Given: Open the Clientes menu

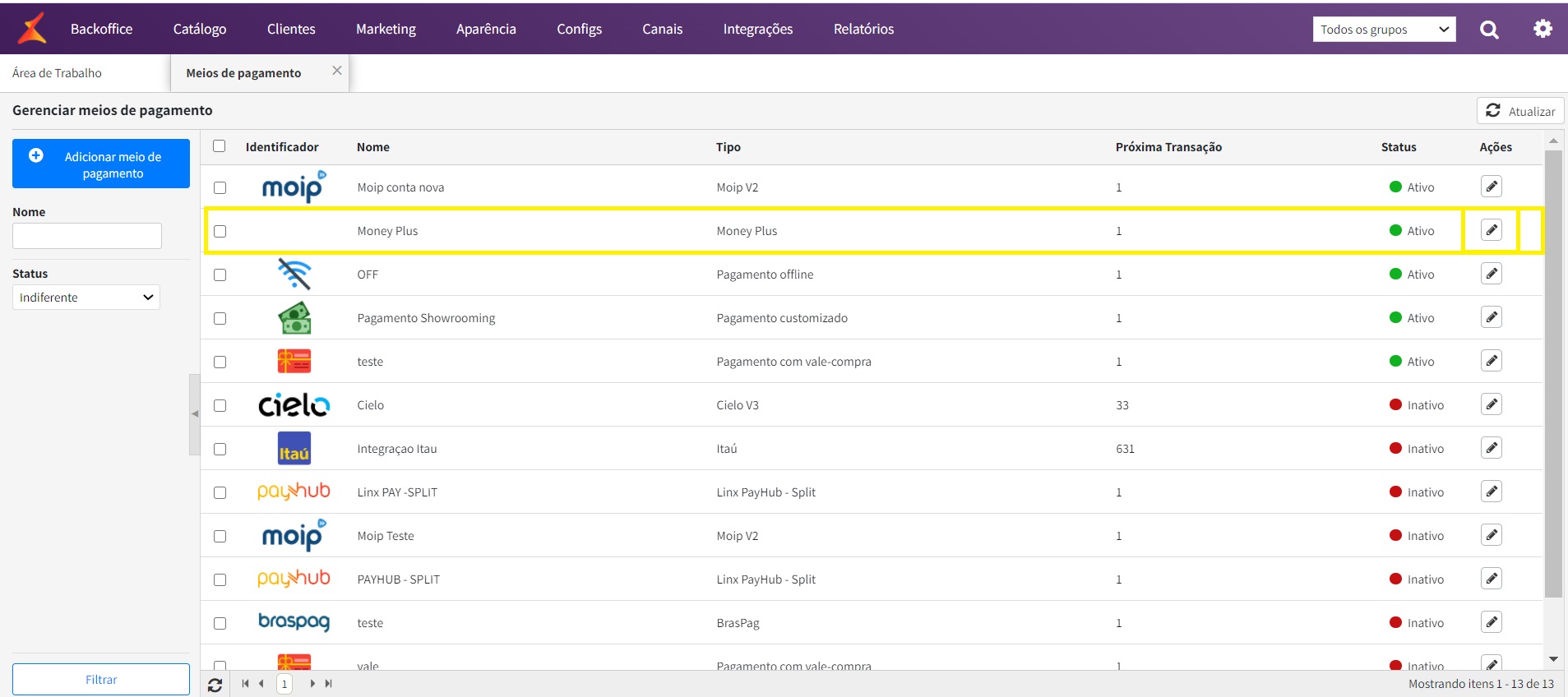Looking at the screenshot, I should point(291,29).
